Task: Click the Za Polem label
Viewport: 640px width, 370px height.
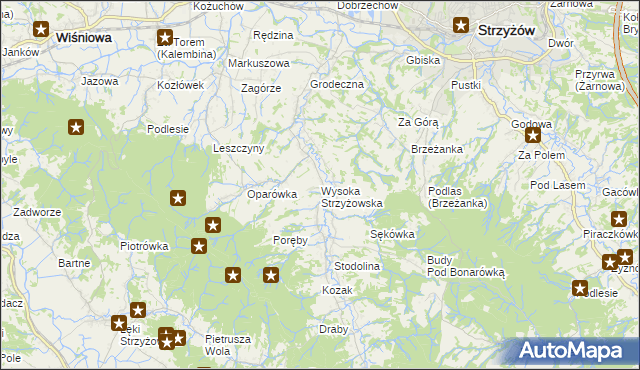Action: [541, 155]
